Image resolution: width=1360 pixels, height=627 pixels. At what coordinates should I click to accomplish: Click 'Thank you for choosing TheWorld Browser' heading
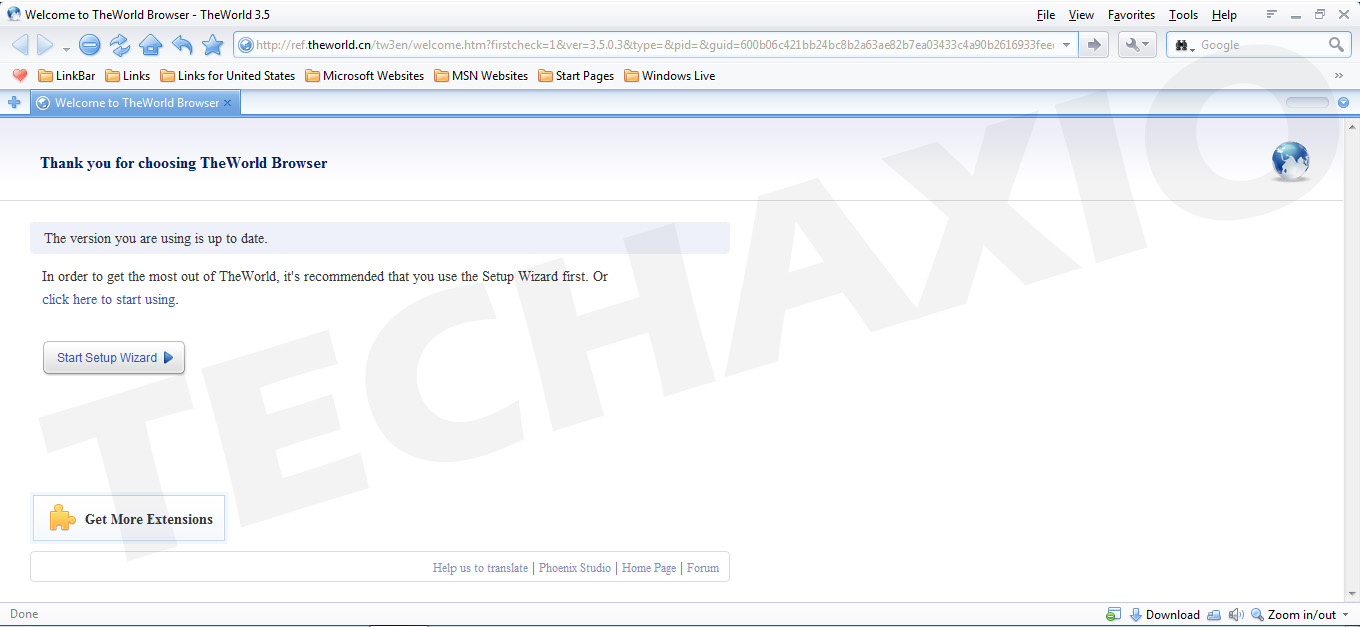pos(184,163)
